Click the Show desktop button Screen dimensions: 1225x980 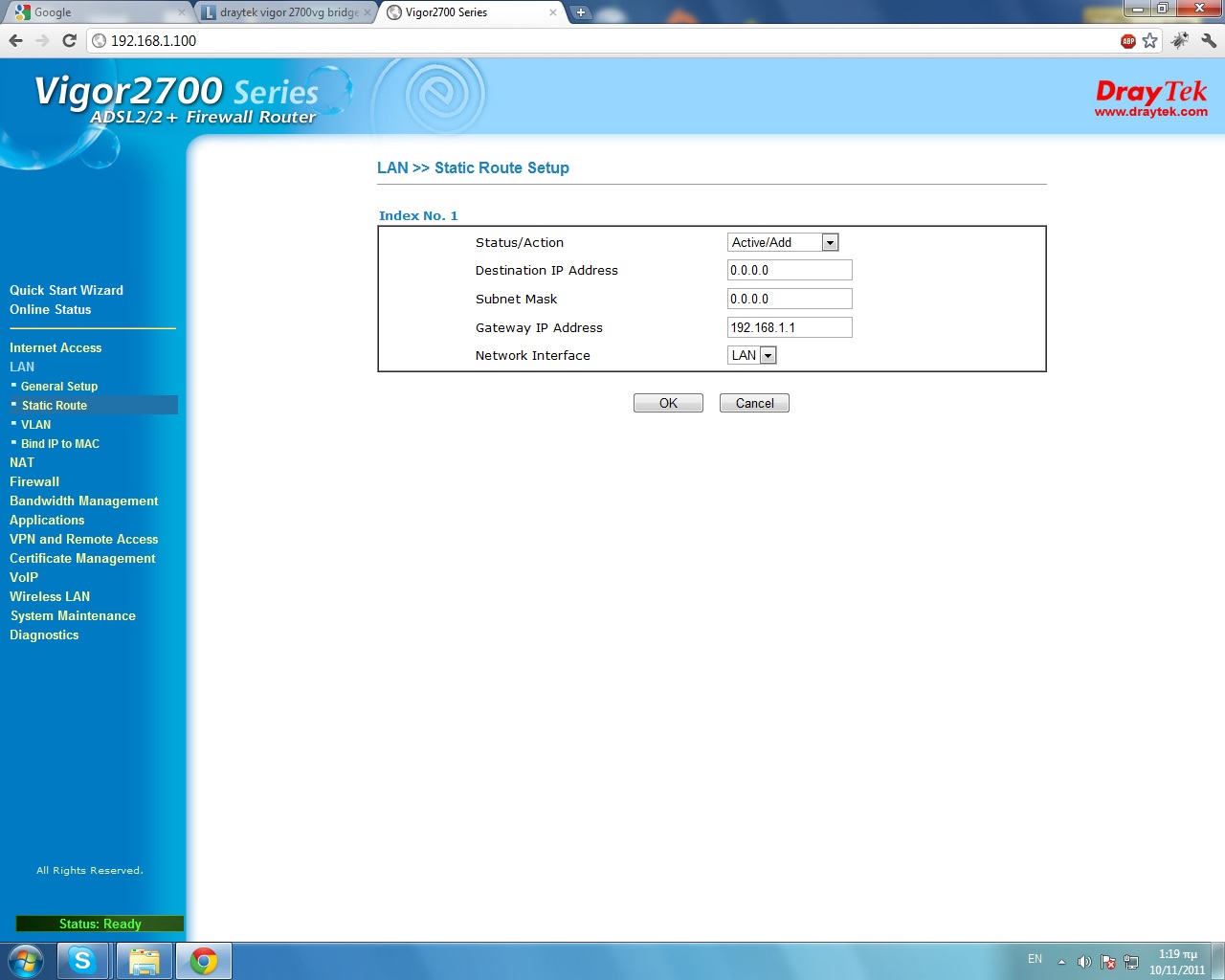point(1218,961)
